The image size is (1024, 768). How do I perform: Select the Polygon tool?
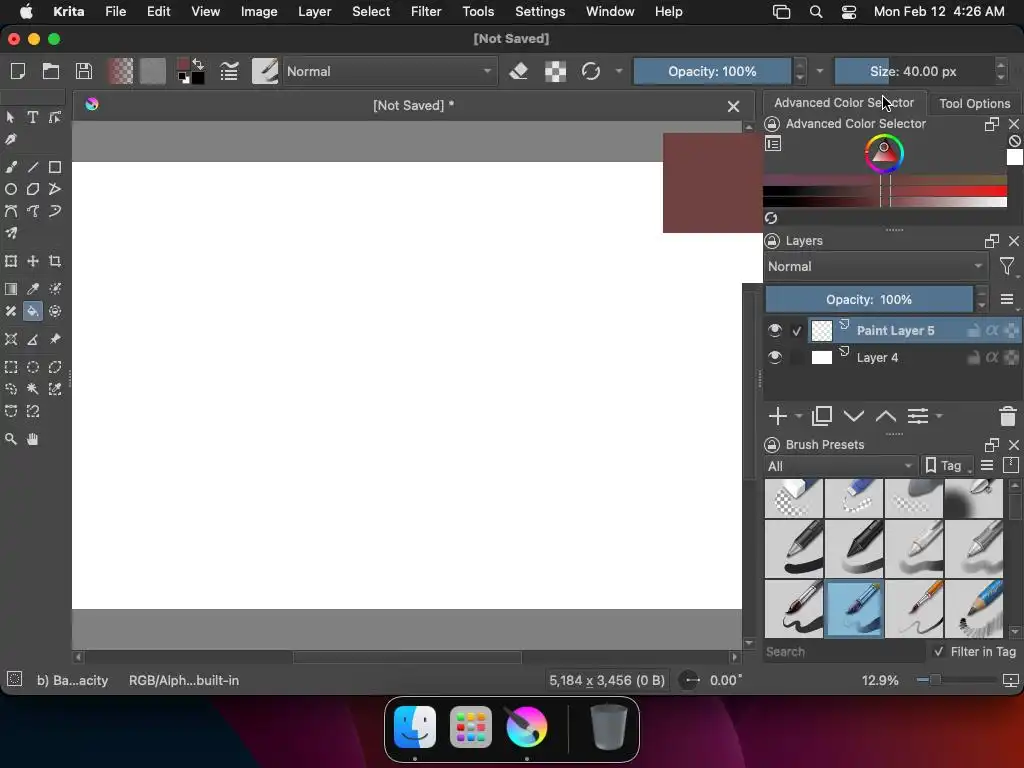tap(33, 189)
